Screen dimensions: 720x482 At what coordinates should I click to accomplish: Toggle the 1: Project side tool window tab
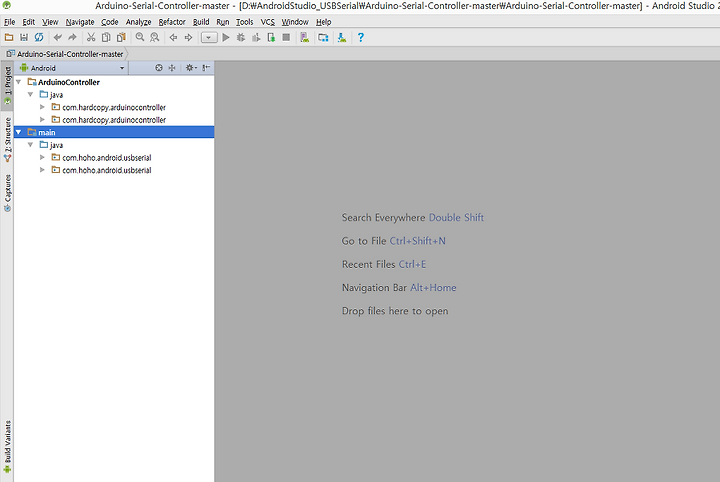pos(7,85)
